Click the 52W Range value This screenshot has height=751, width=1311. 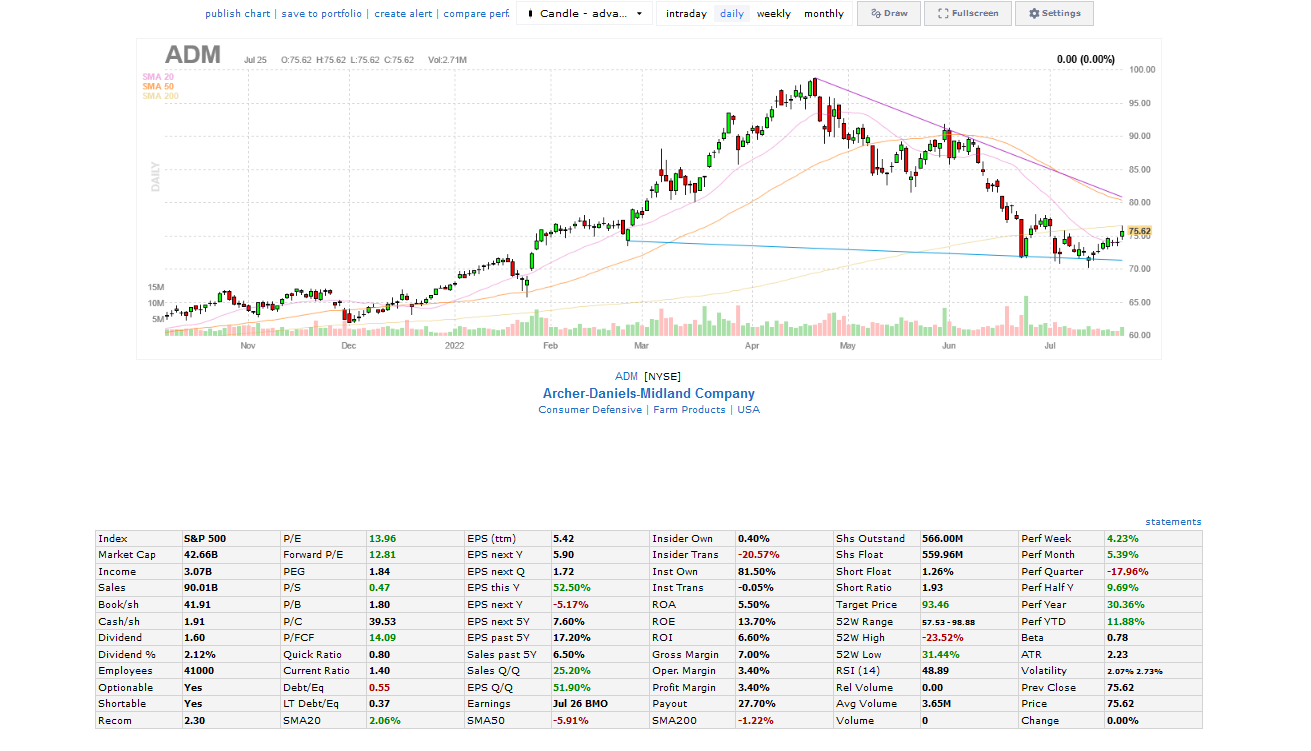tap(948, 621)
